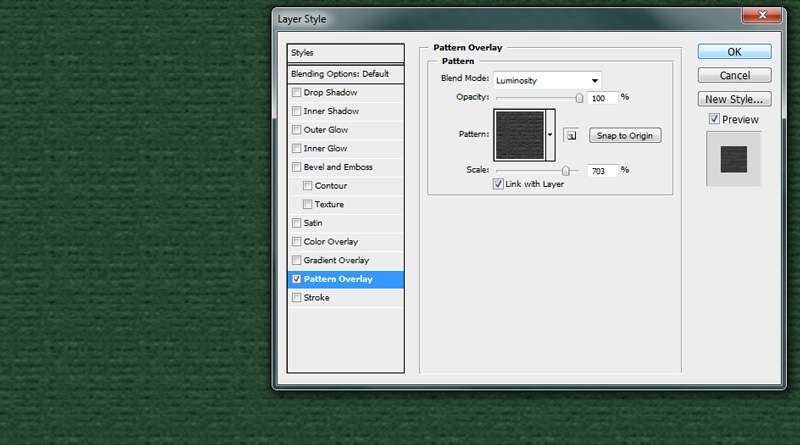The image size is (800, 445).
Task: Click the Opacity slider handle
Action: (579, 97)
